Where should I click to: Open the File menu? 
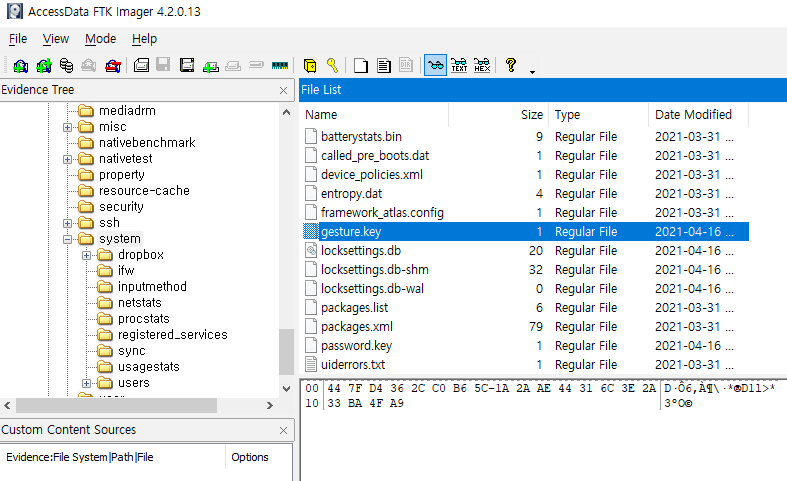point(18,39)
